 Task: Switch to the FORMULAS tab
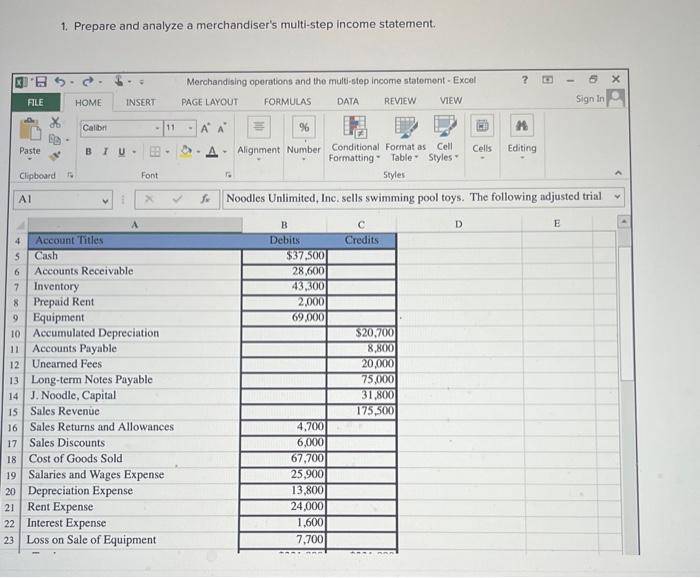coord(288,102)
